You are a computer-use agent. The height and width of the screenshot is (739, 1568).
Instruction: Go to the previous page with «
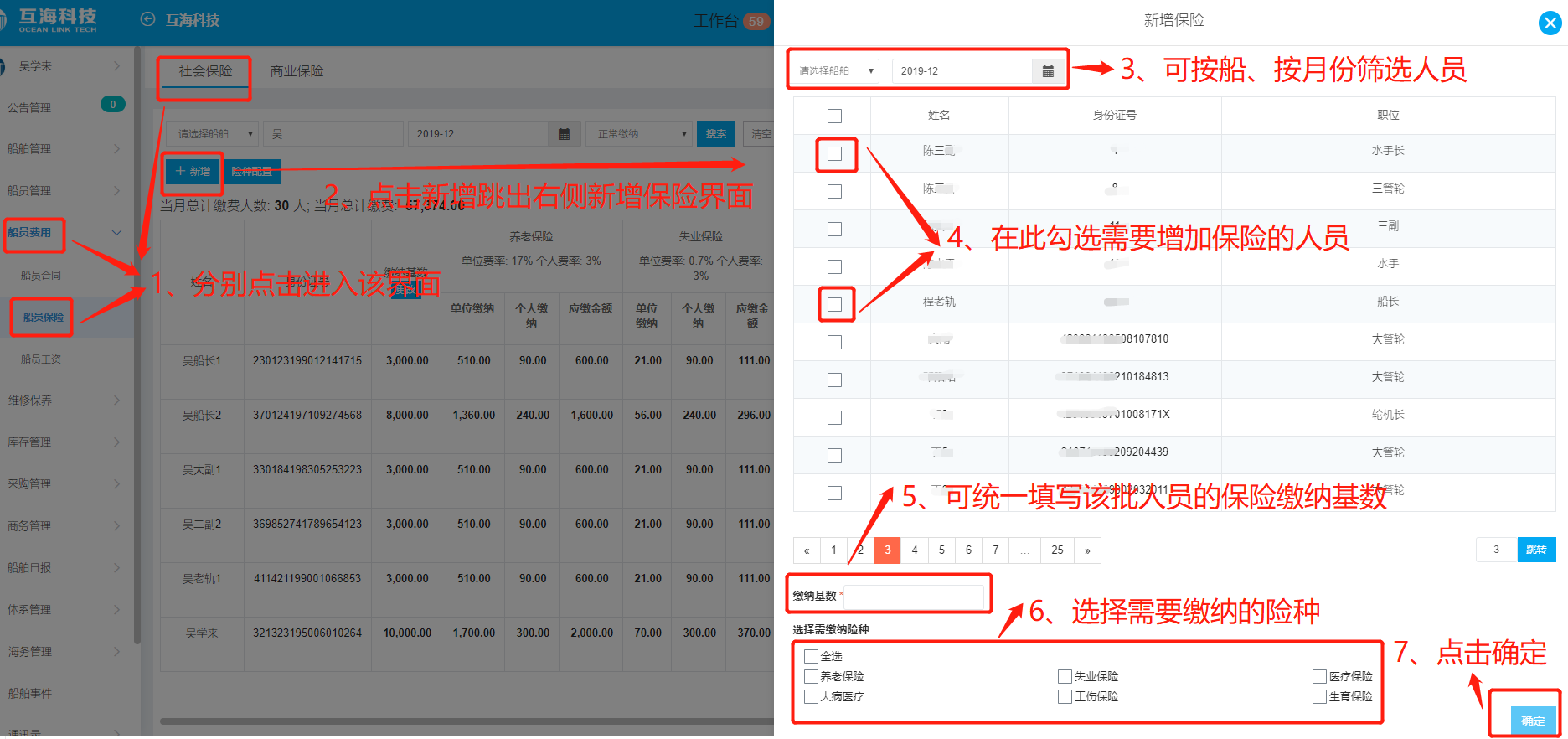tap(807, 550)
